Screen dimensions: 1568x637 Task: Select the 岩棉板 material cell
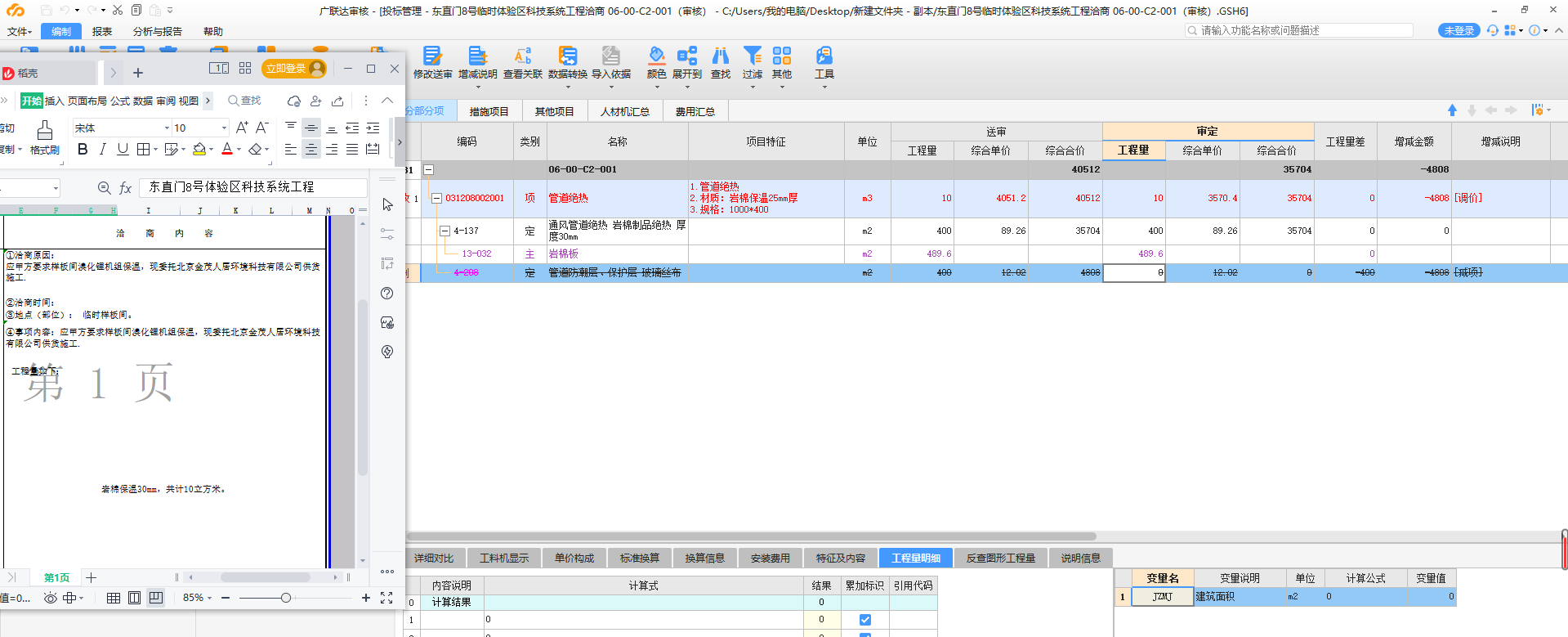pos(618,254)
